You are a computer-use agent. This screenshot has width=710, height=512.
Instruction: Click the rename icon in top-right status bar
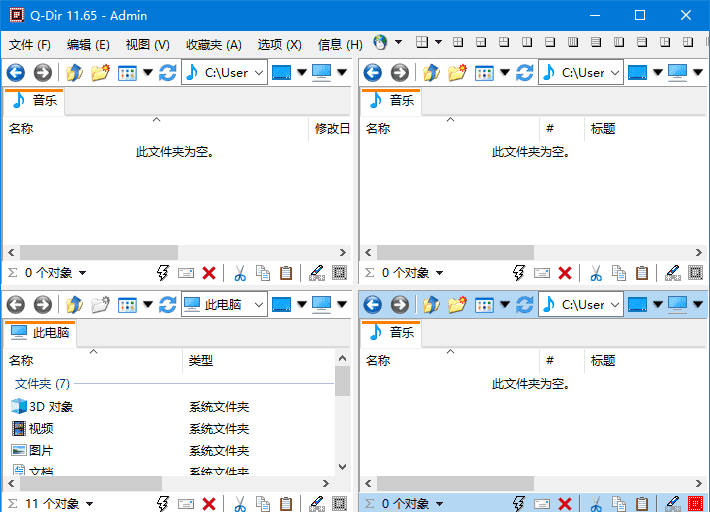pos(542,273)
